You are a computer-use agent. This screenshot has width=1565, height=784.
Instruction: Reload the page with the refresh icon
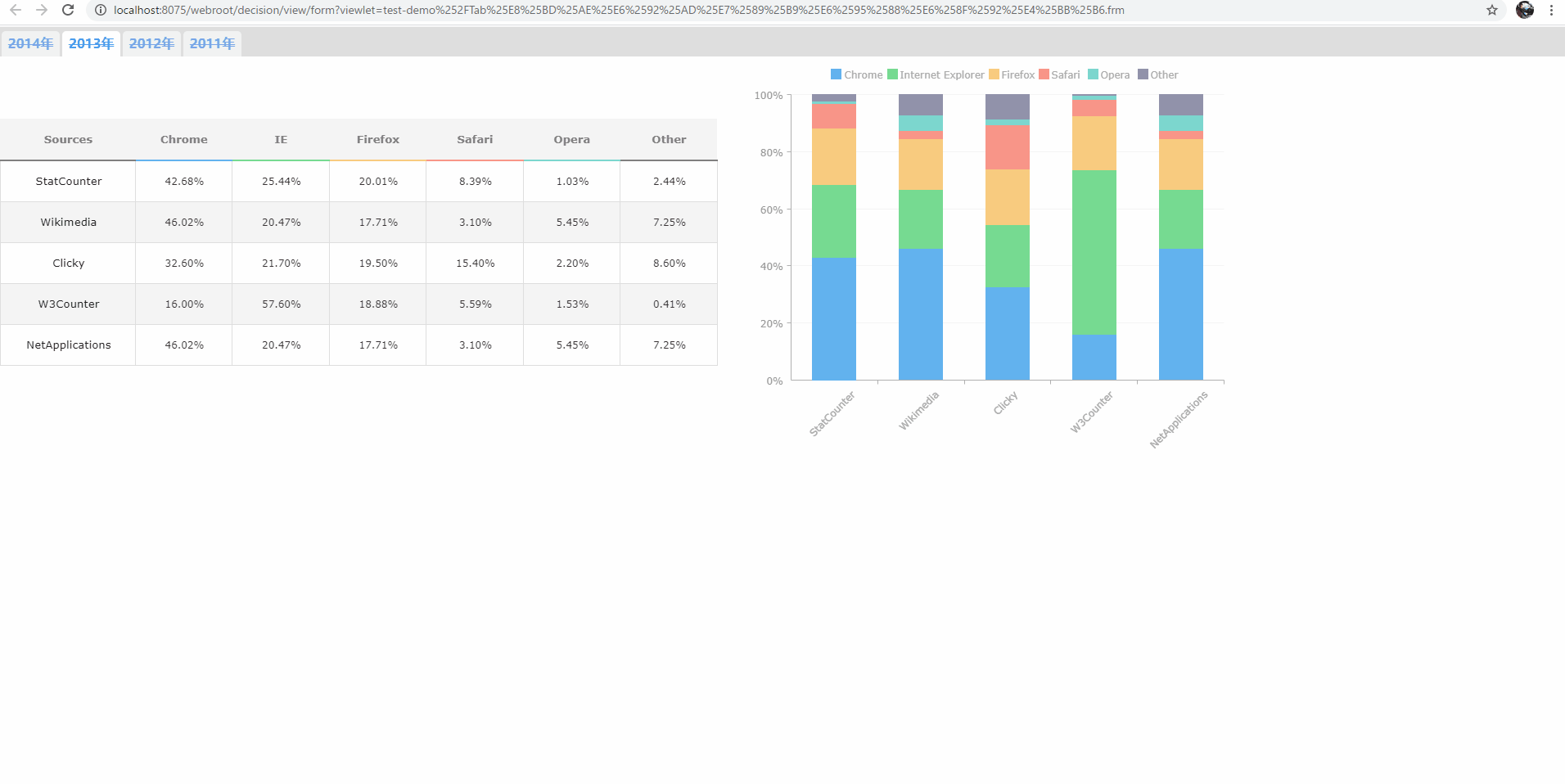tap(68, 10)
